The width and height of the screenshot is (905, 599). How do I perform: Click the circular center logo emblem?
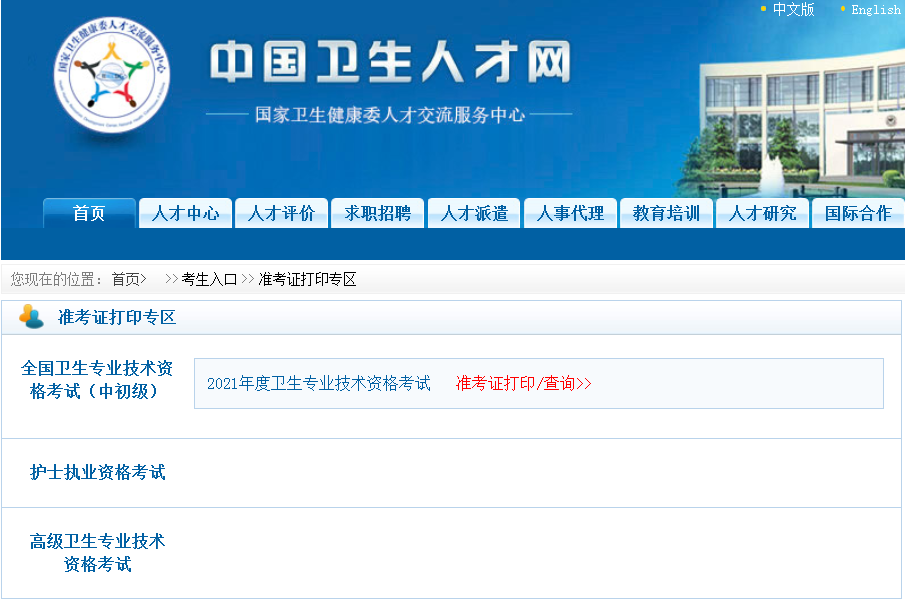click(111, 75)
